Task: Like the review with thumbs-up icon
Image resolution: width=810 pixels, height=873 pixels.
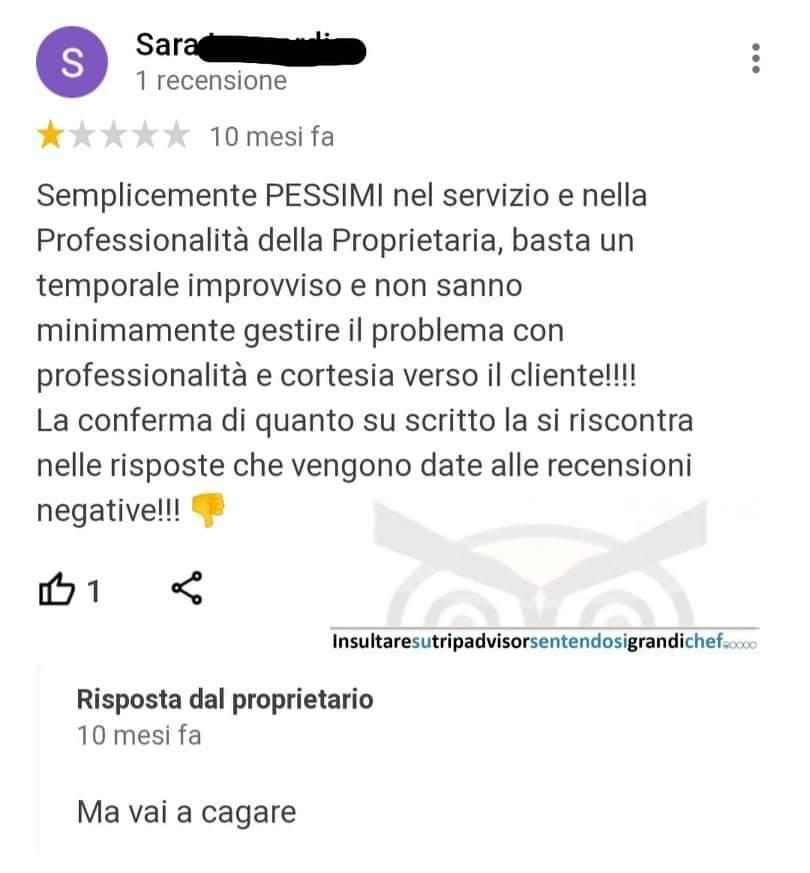Action: (x=56, y=588)
